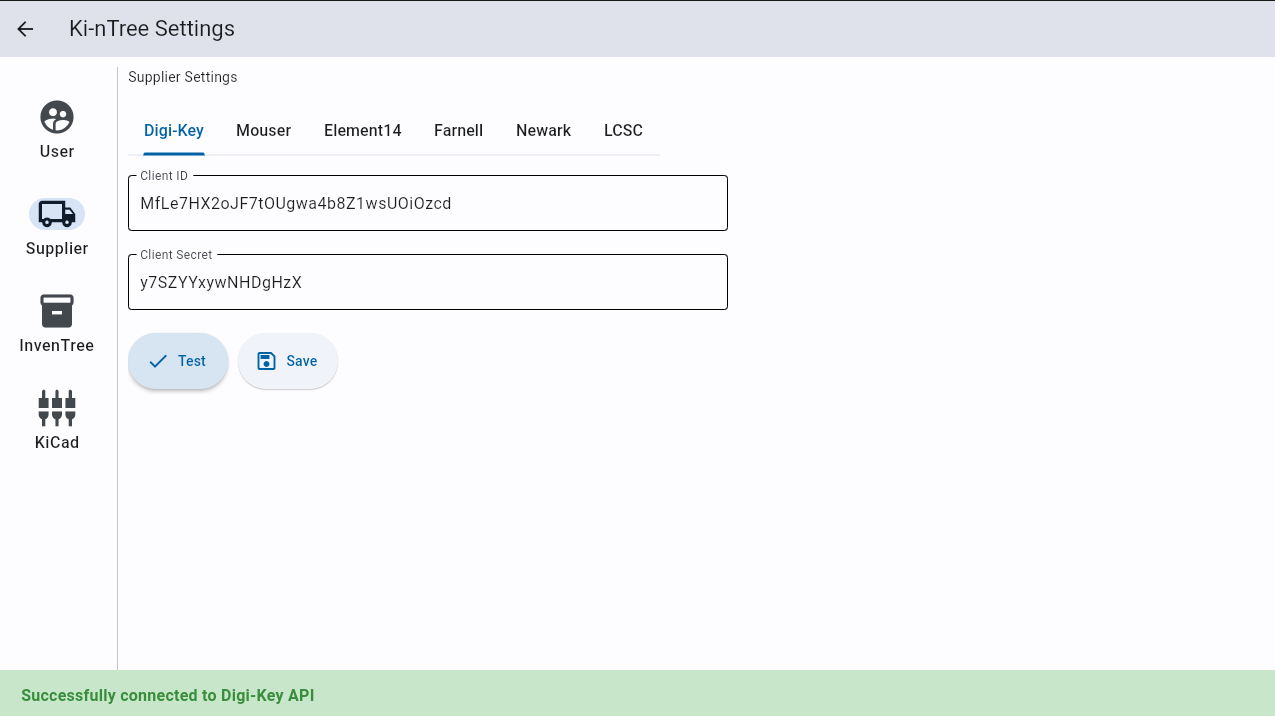Viewport: 1275px width, 716px height.
Task: Click the 'Supplier Settings' heading text
Action: [x=183, y=77]
